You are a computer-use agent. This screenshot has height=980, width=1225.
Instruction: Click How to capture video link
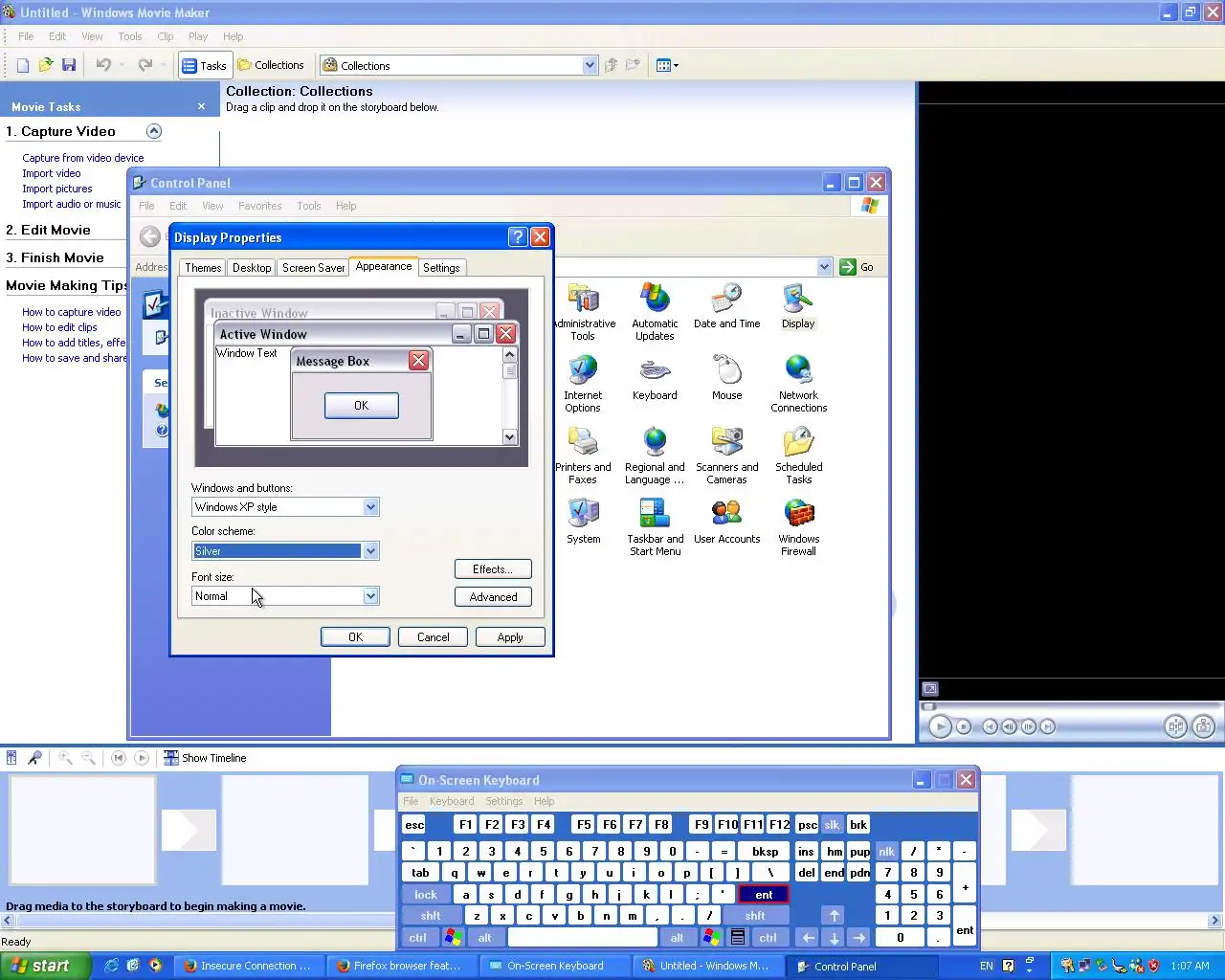point(72,312)
